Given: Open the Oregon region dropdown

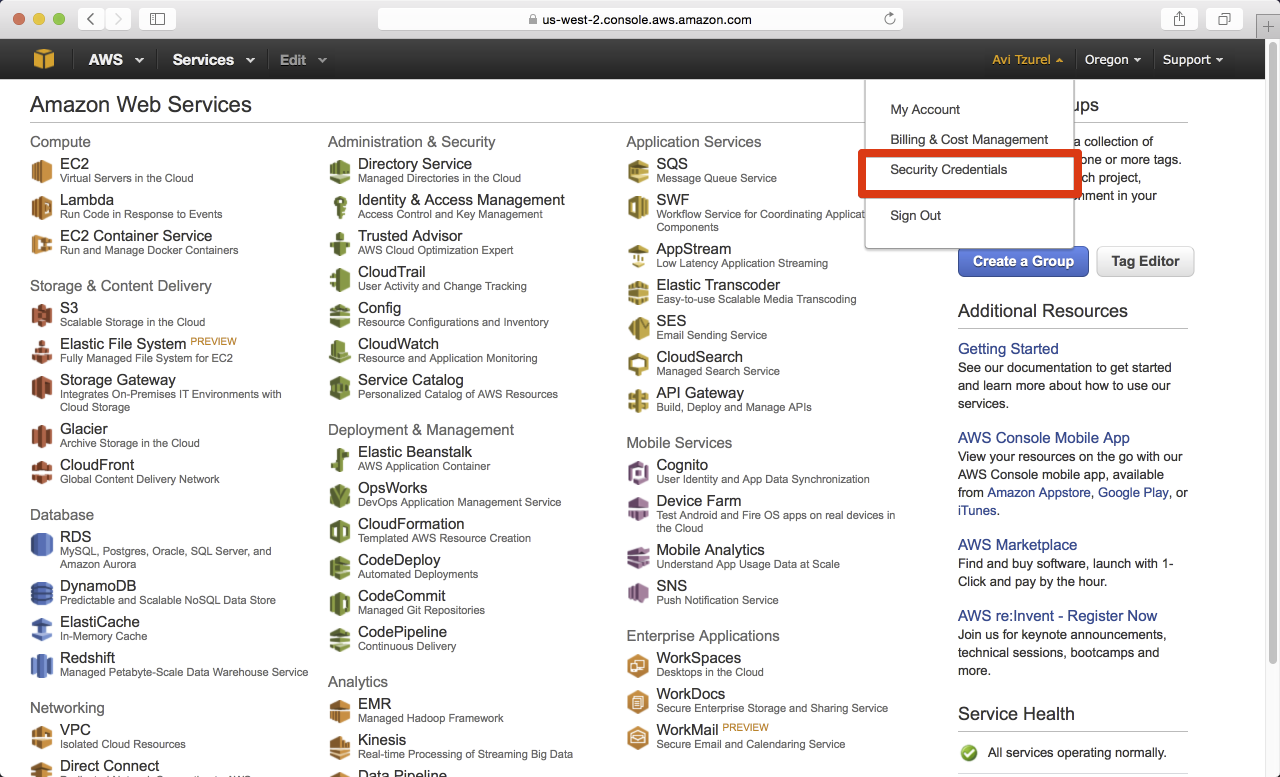Looking at the screenshot, I should point(1113,60).
